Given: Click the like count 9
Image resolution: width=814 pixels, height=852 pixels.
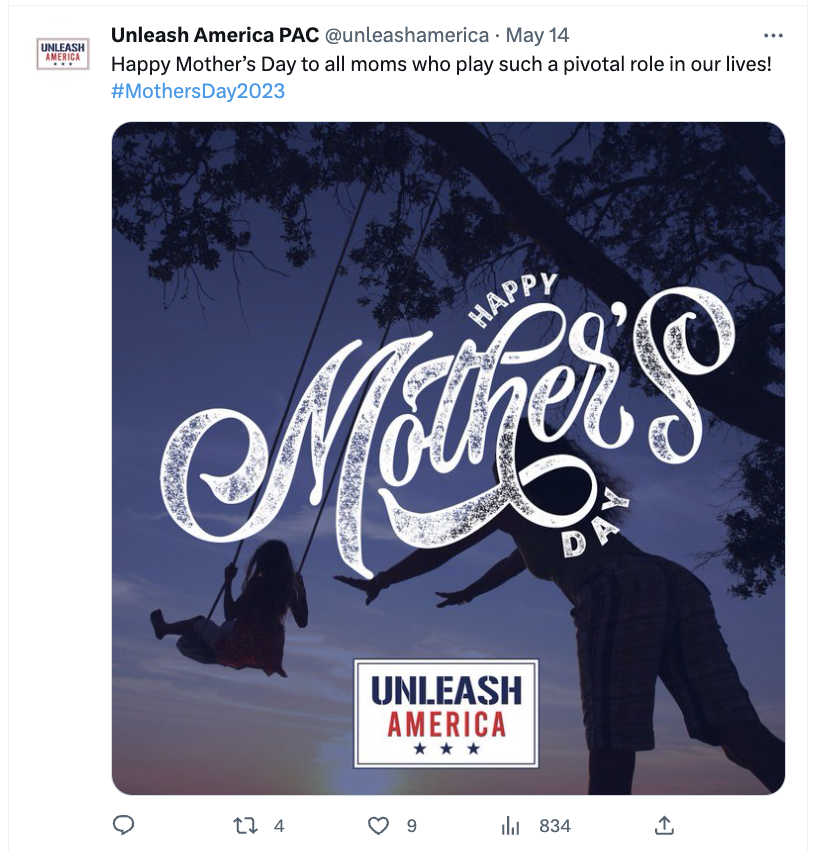Looking at the screenshot, I should click(412, 826).
